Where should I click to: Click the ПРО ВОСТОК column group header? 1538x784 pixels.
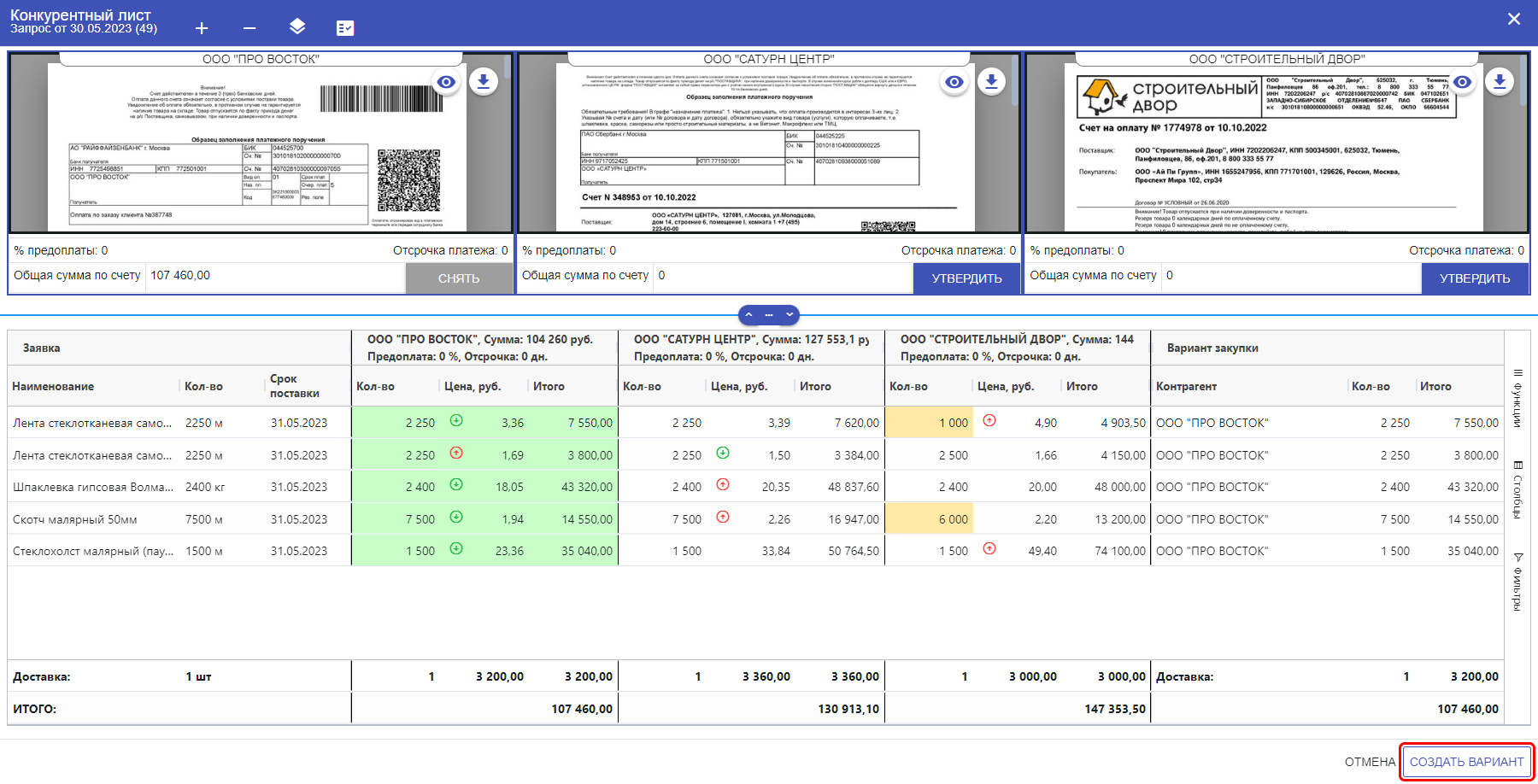484,348
